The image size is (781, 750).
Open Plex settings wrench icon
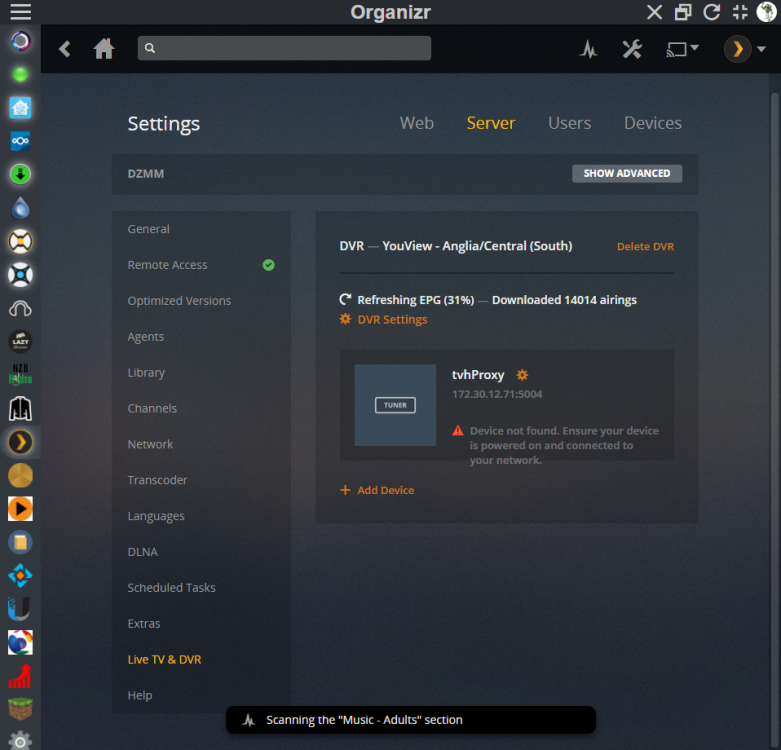tap(632, 49)
